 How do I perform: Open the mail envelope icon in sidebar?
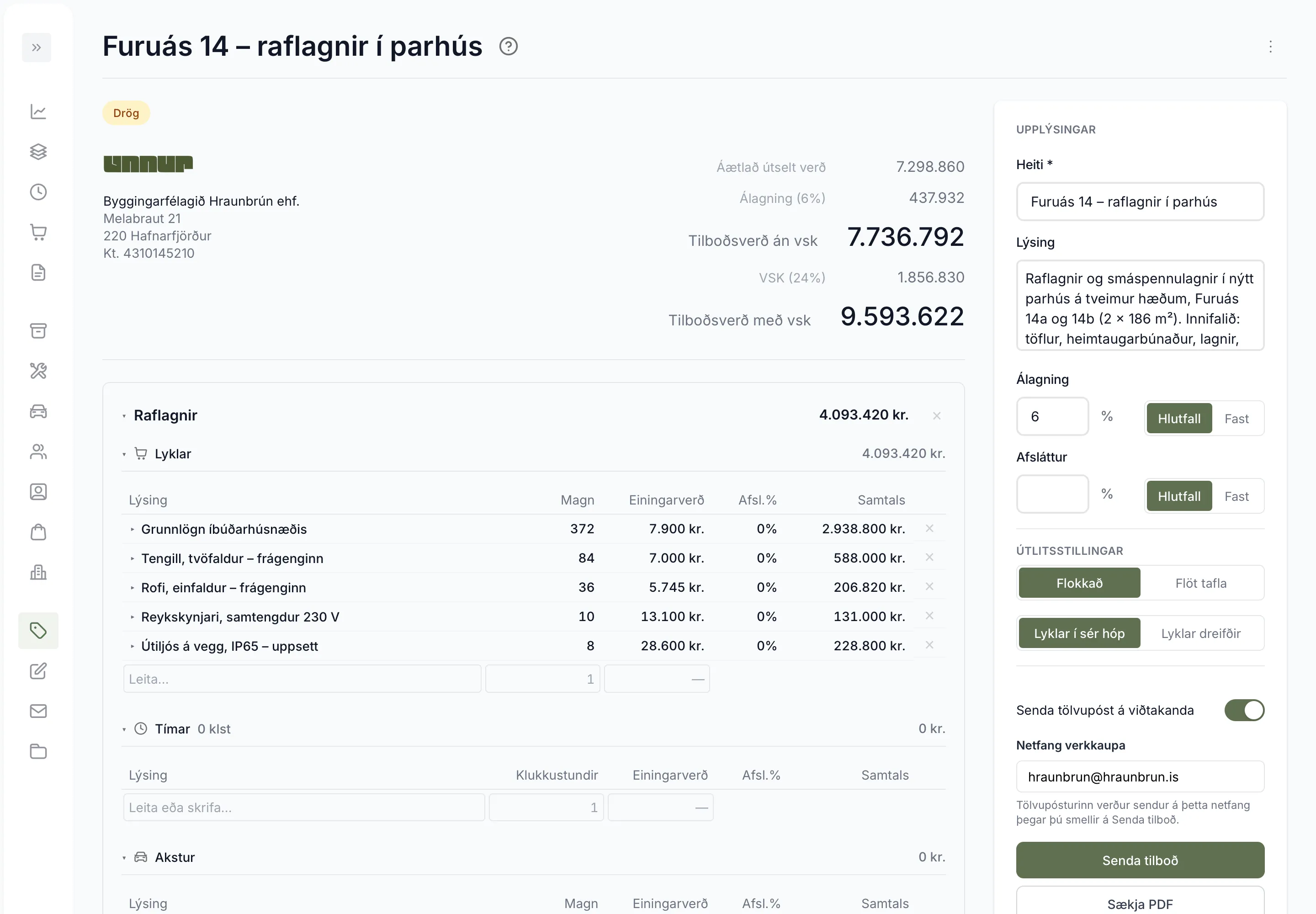[x=38, y=711]
